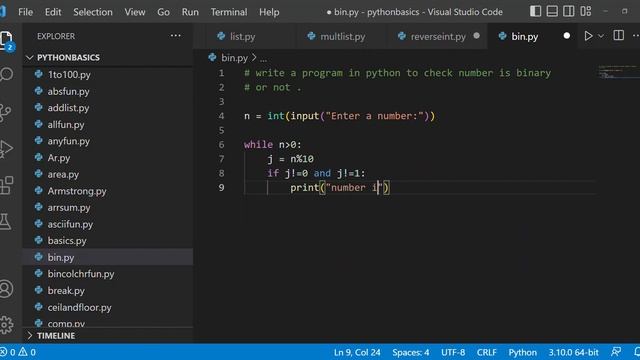Run Python file with play button
The height and width of the screenshot is (360, 640).
pos(588,36)
